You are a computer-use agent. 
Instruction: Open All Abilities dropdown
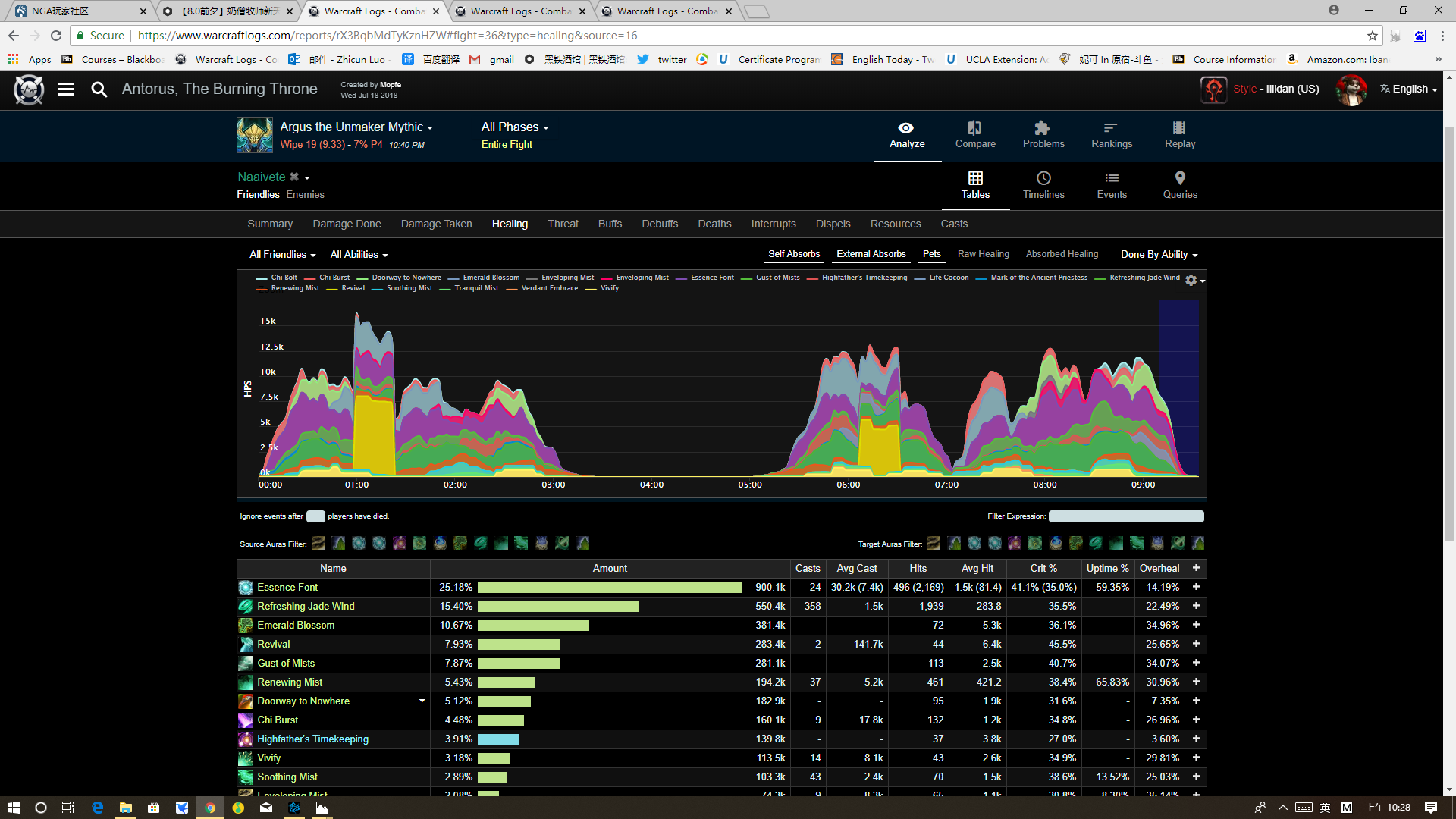click(x=359, y=255)
